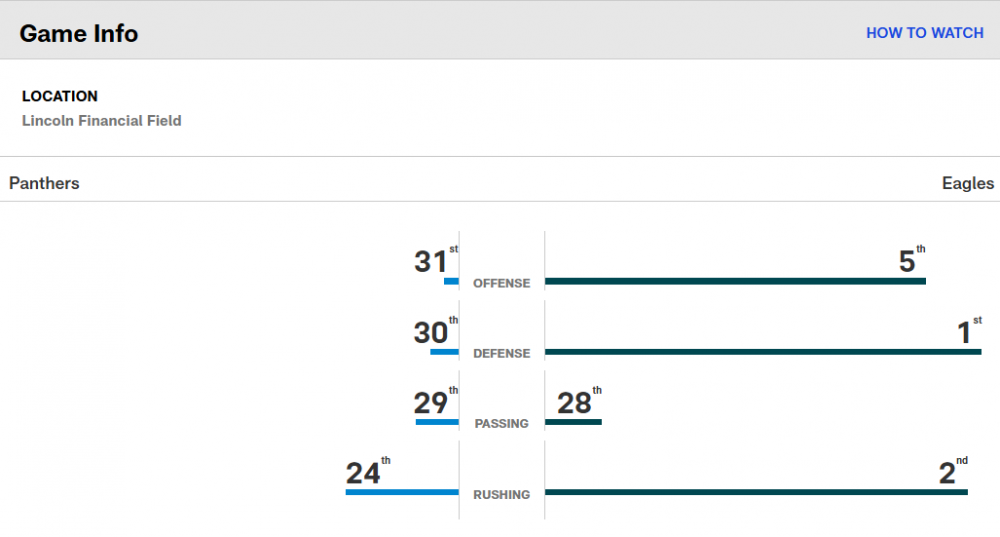Image resolution: width=1000 pixels, height=537 pixels.
Task: Click the Game Info heading
Action: coord(79,33)
